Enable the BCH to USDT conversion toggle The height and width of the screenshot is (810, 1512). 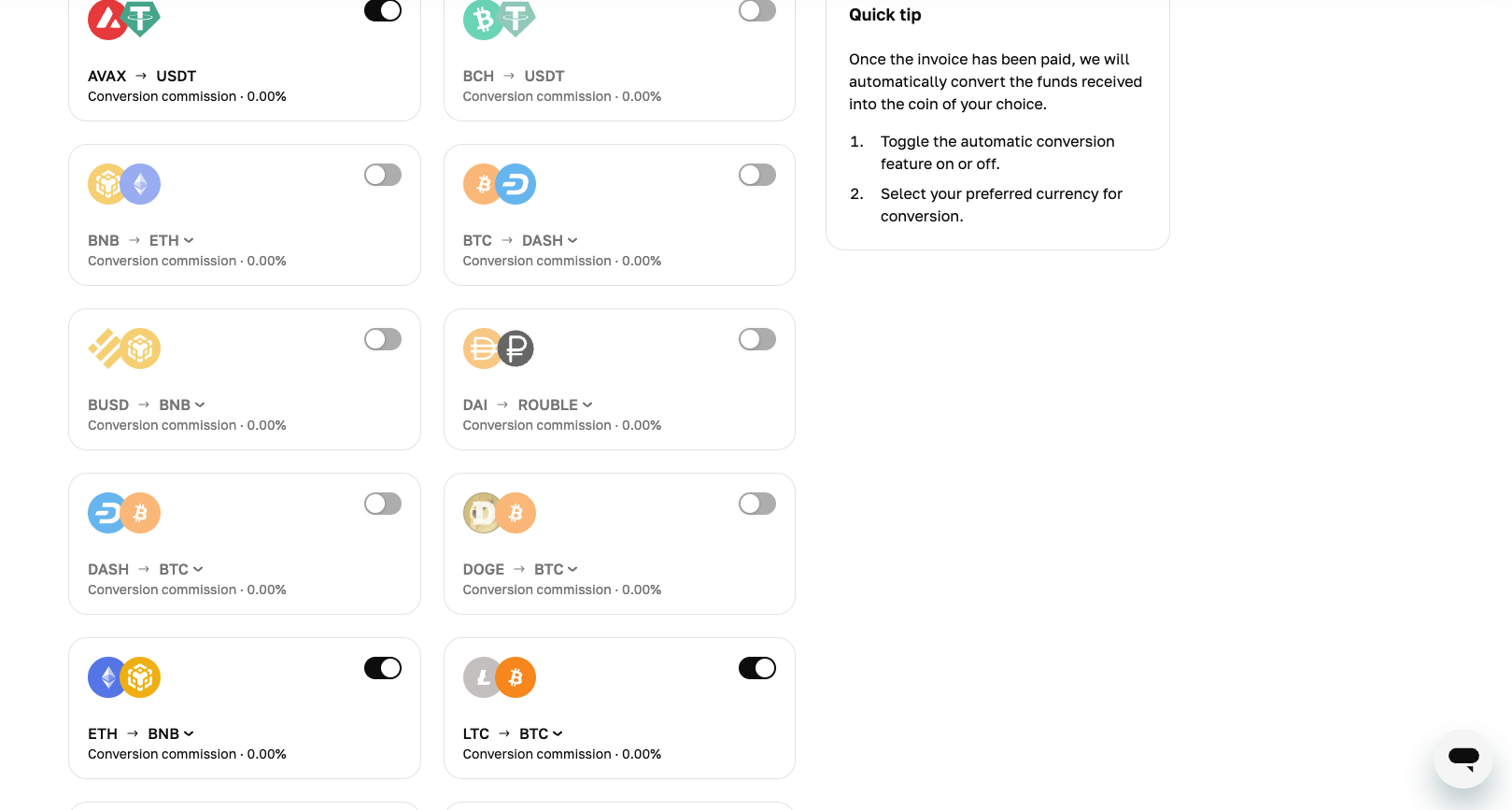click(757, 10)
